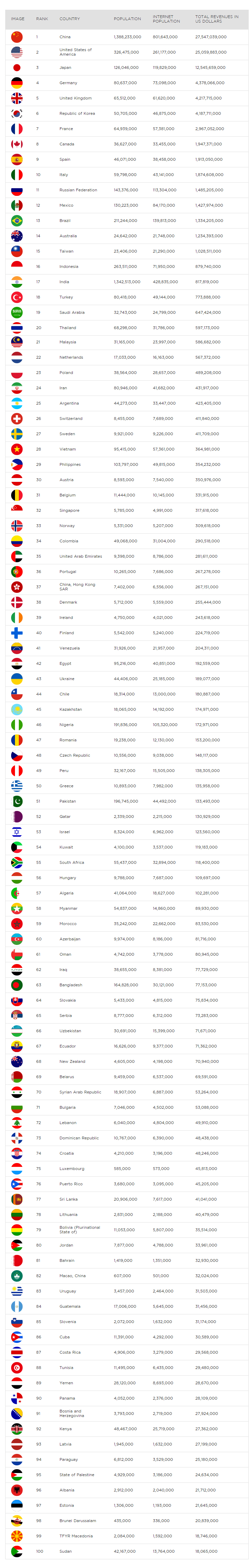Viewport: 249px width, 1568px height.
Task: Click the Turkey flag icon
Action: 17,297
